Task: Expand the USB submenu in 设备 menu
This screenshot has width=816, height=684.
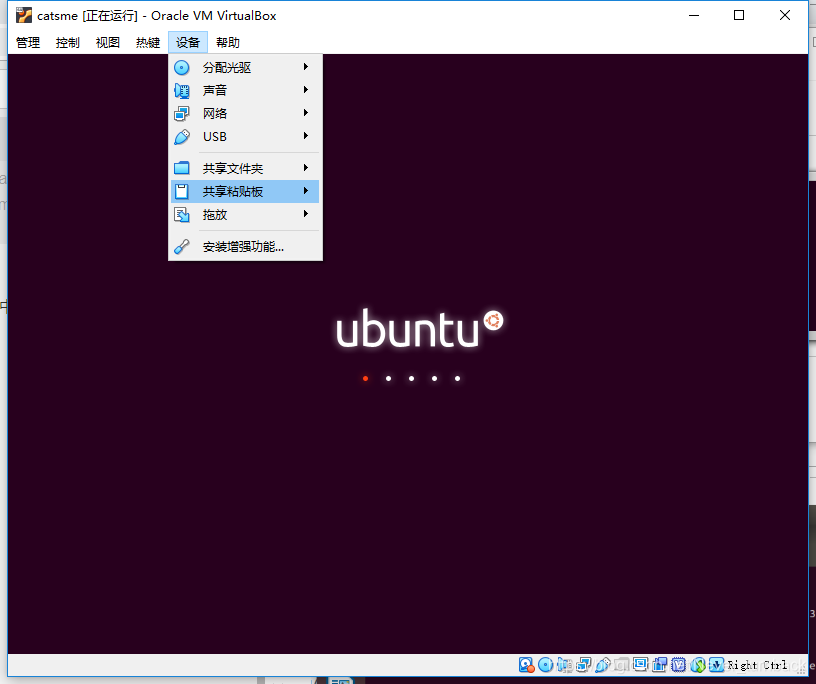Action: pyautogui.click(x=245, y=136)
